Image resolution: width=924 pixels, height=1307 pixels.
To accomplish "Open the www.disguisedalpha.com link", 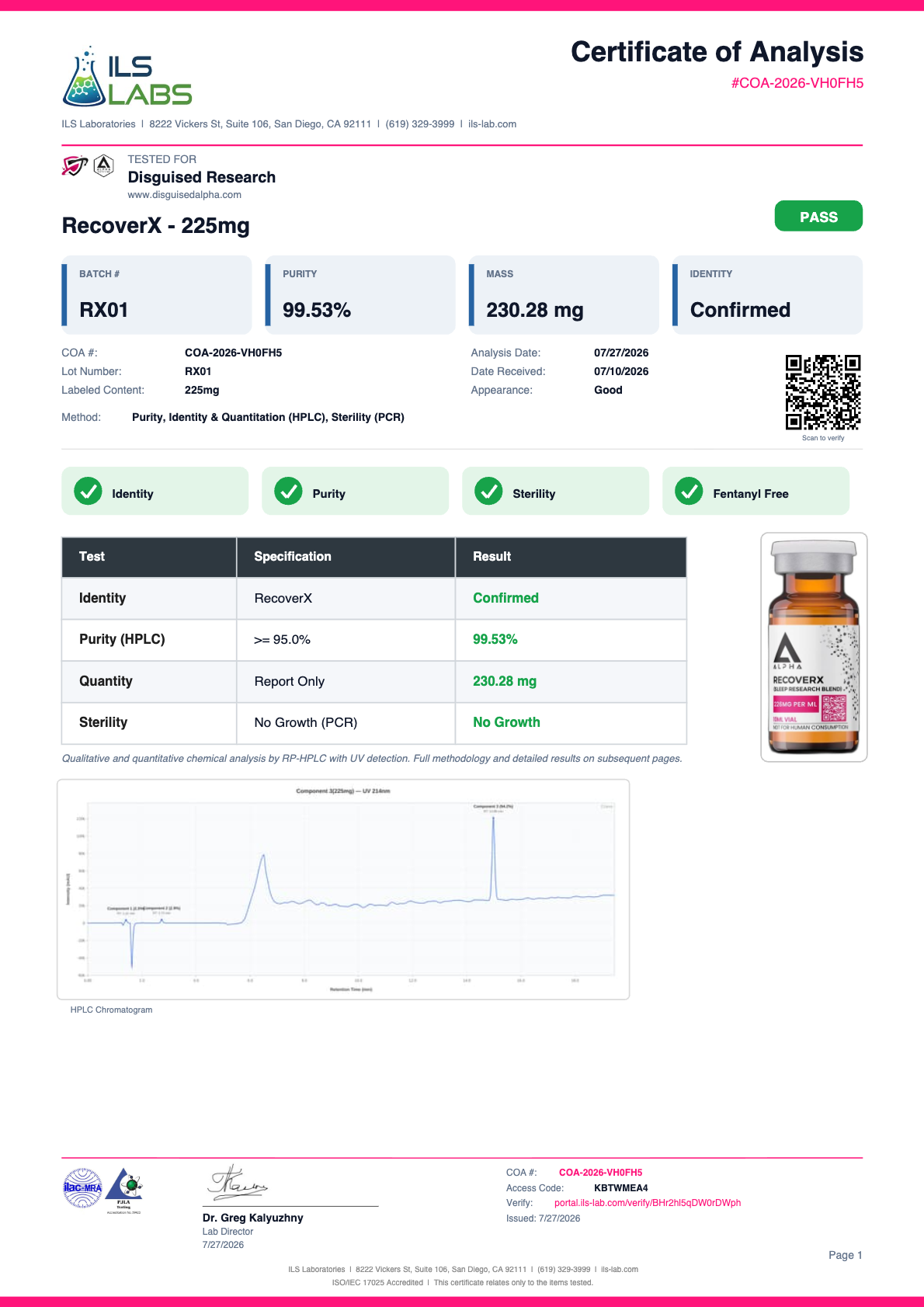I will pyautogui.click(x=185, y=195).
